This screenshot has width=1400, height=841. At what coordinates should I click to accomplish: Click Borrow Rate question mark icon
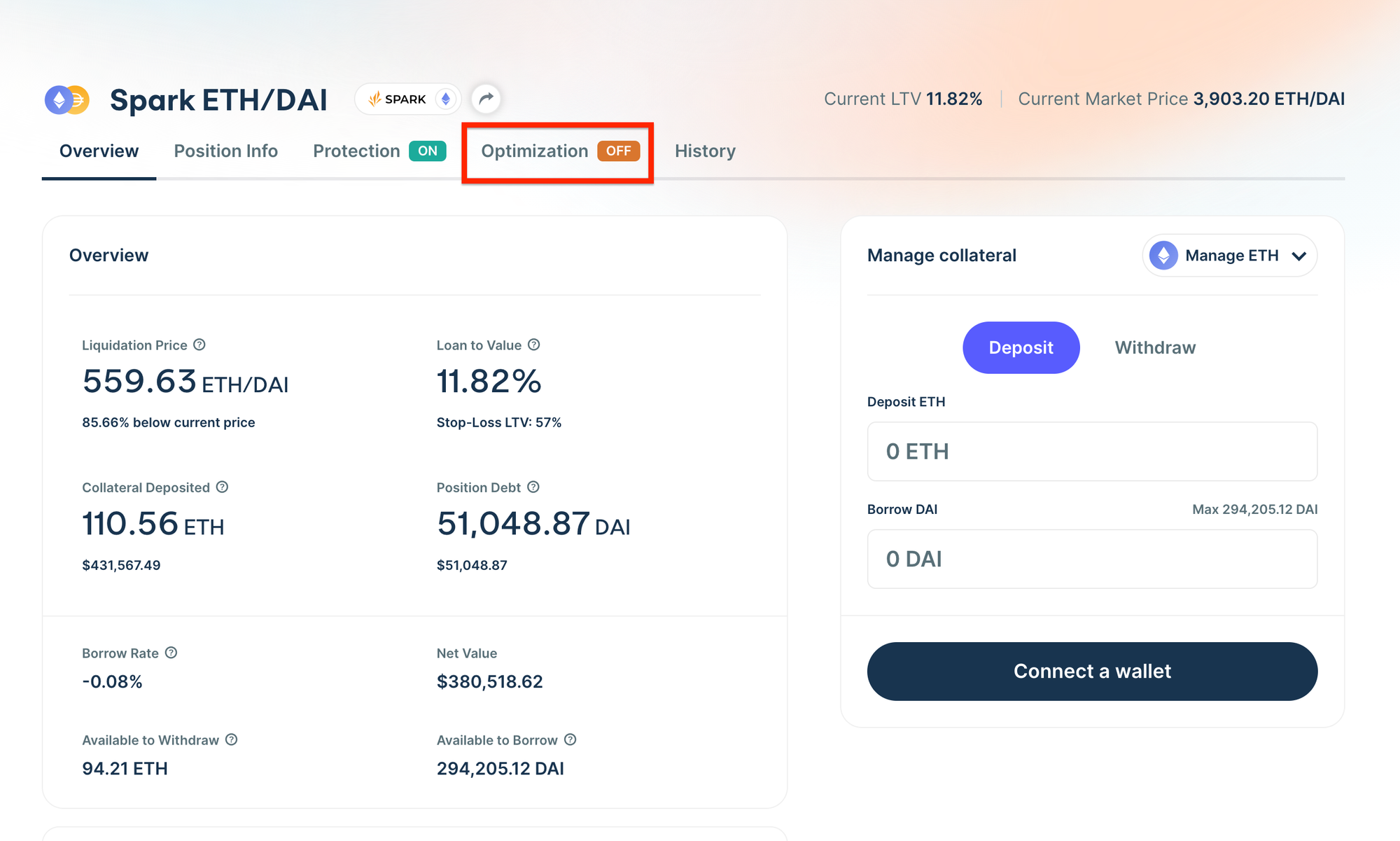click(171, 653)
